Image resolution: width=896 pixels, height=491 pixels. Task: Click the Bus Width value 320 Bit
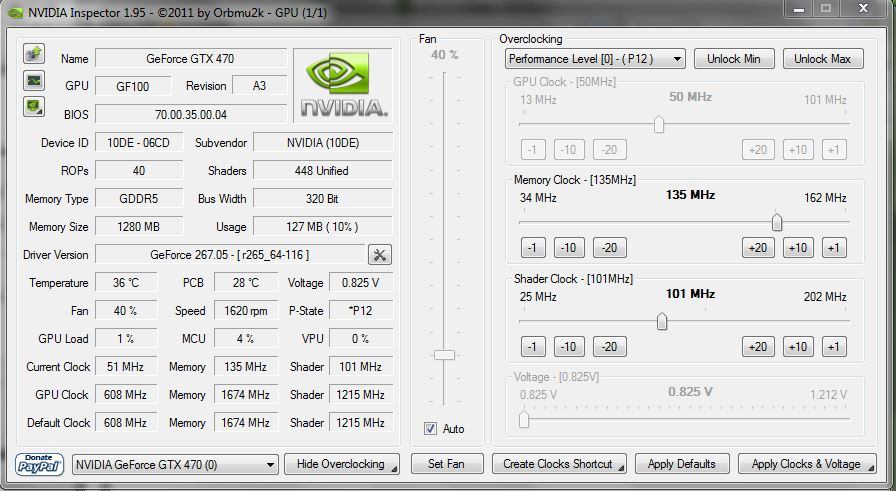(322, 199)
